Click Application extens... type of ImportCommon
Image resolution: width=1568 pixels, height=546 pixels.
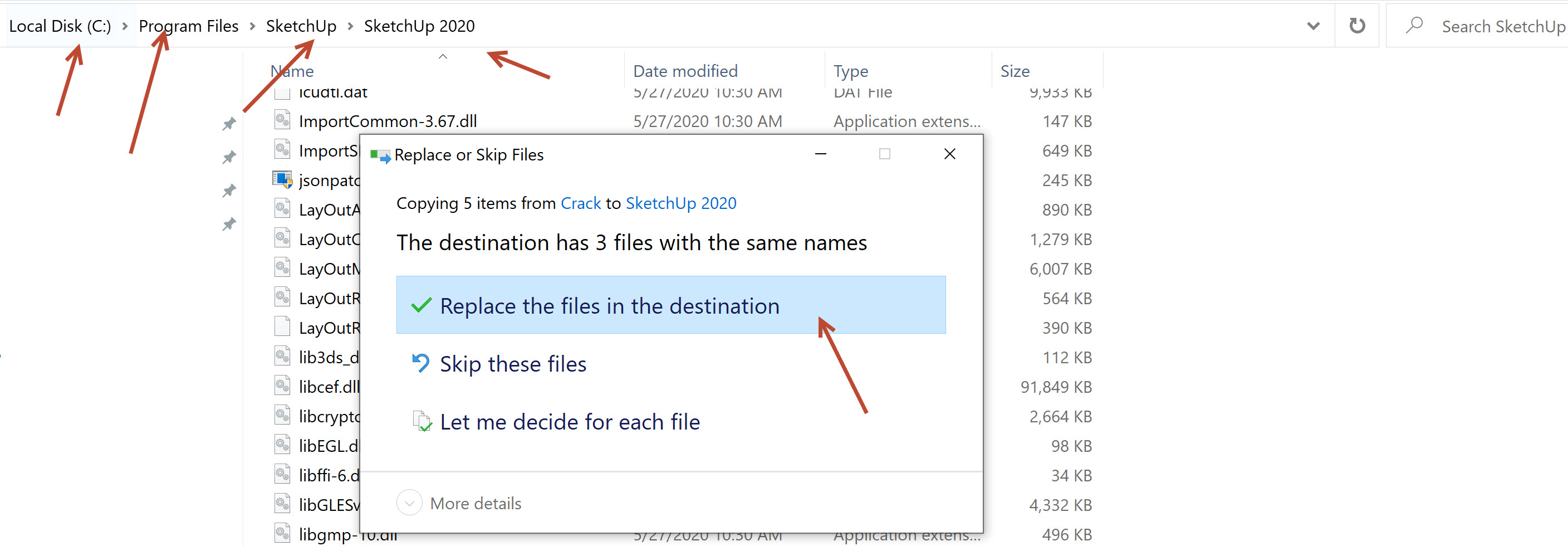(906, 121)
